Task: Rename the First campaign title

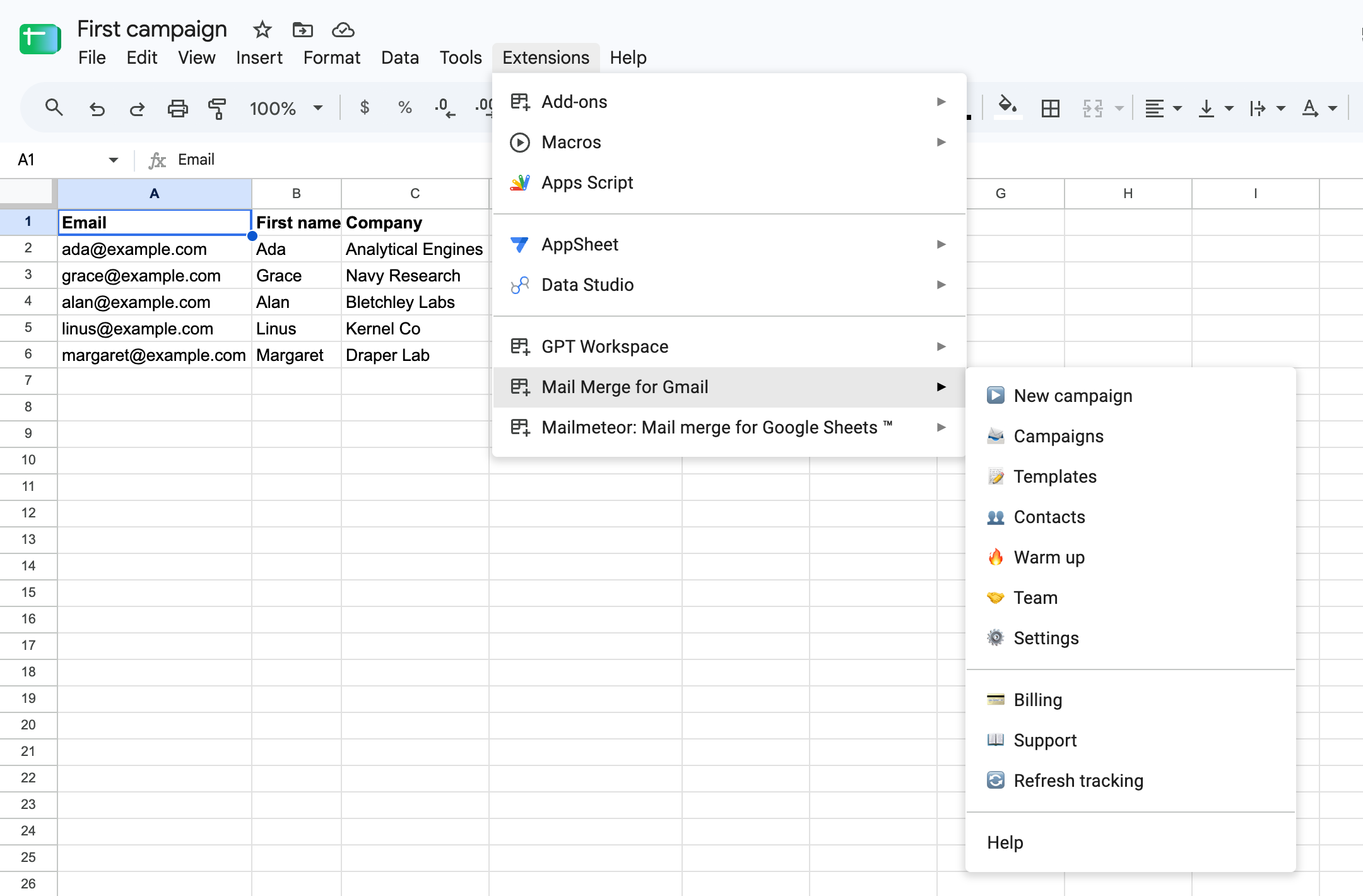Action: (x=152, y=29)
